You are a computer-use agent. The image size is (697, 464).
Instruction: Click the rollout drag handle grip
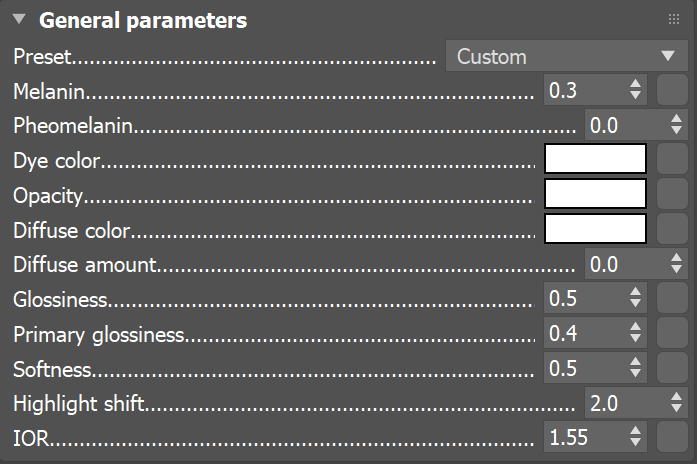click(673, 20)
